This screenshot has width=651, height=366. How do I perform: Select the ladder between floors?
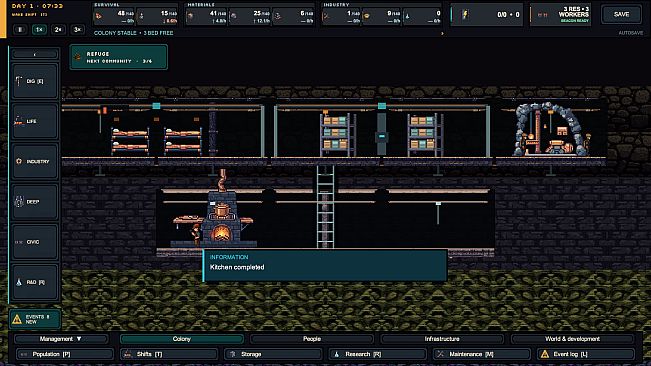click(325, 207)
